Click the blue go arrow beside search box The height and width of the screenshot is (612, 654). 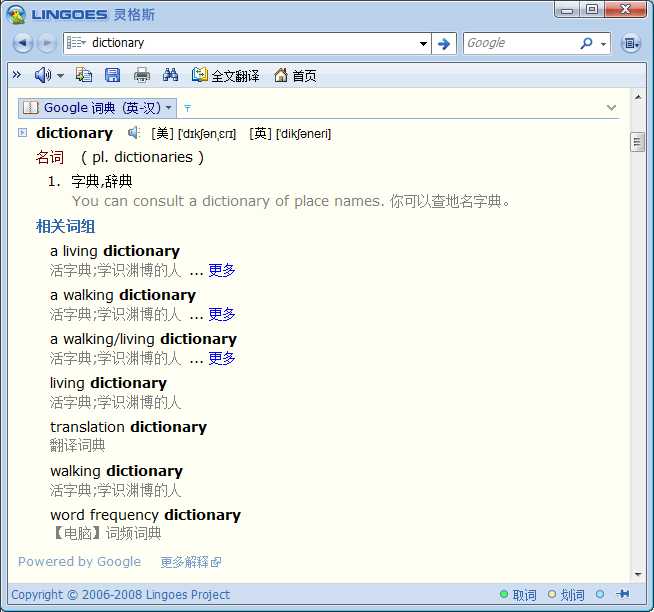(x=444, y=43)
